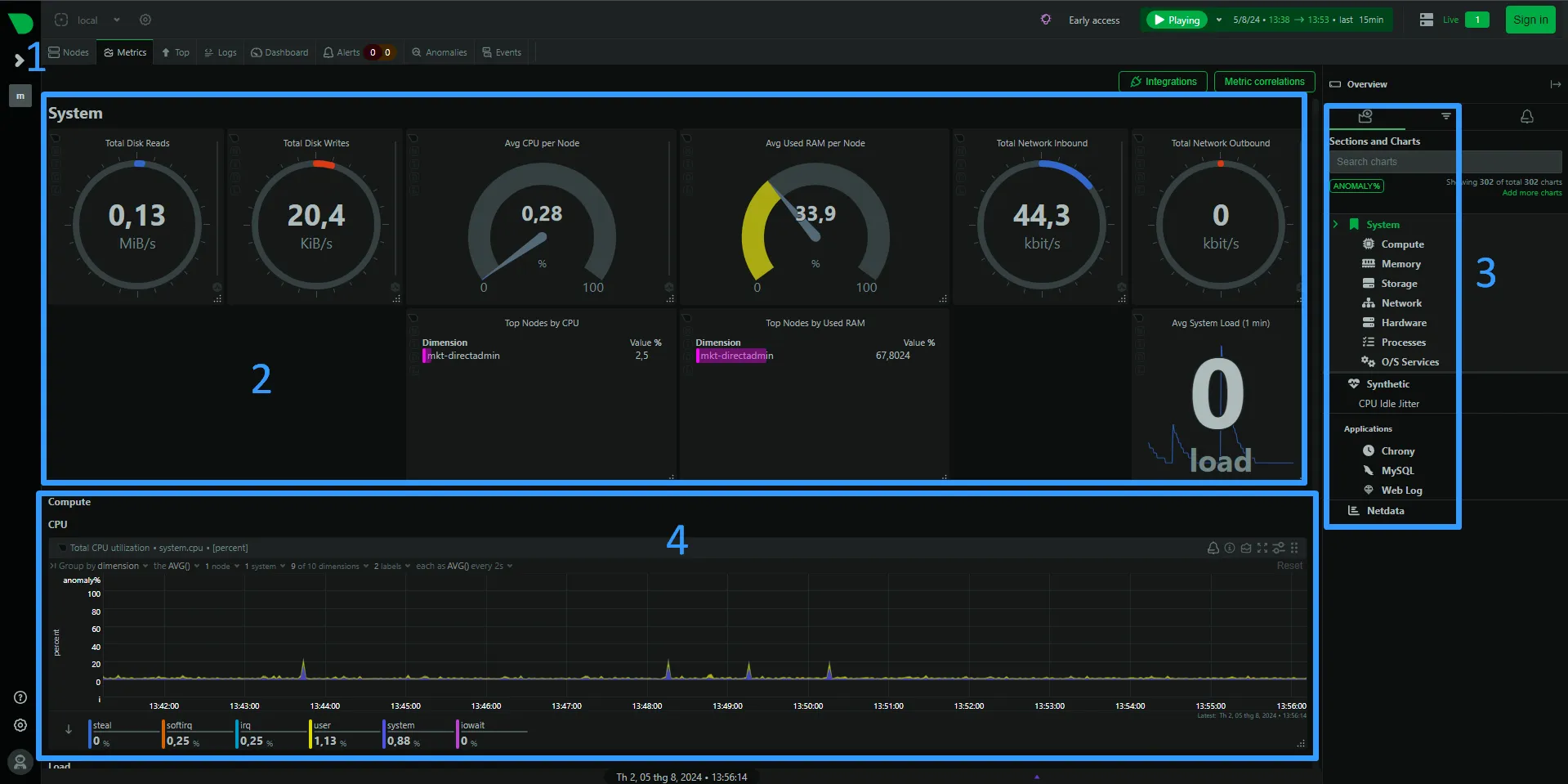Switch to the Top tab

coord(175,52)
